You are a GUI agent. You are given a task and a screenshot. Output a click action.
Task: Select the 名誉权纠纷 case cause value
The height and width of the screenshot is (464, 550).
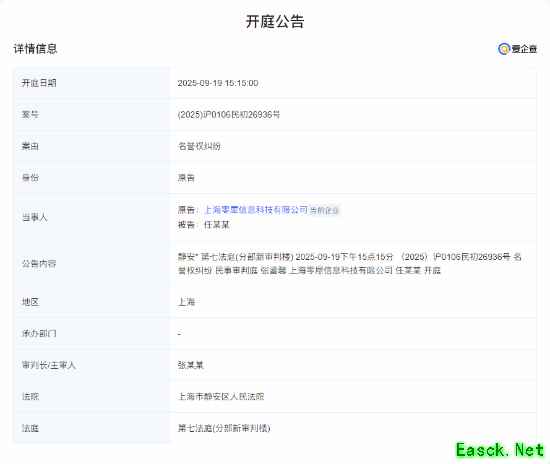tap(199, 146)
